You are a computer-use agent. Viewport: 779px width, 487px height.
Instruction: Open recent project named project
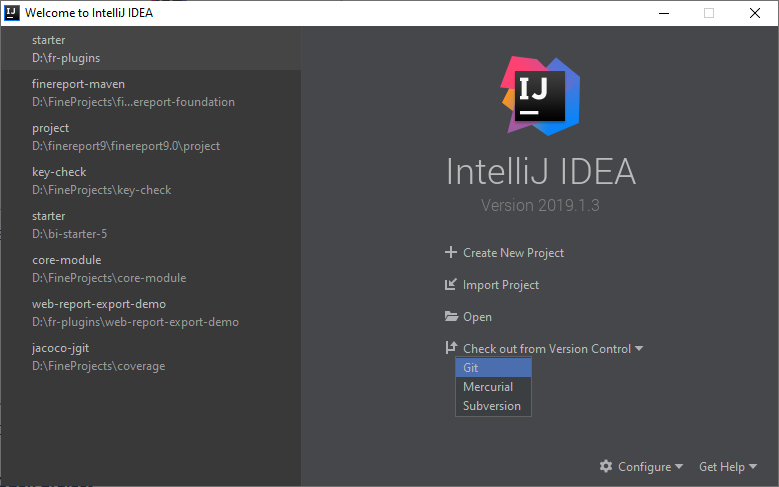point(151,137)
